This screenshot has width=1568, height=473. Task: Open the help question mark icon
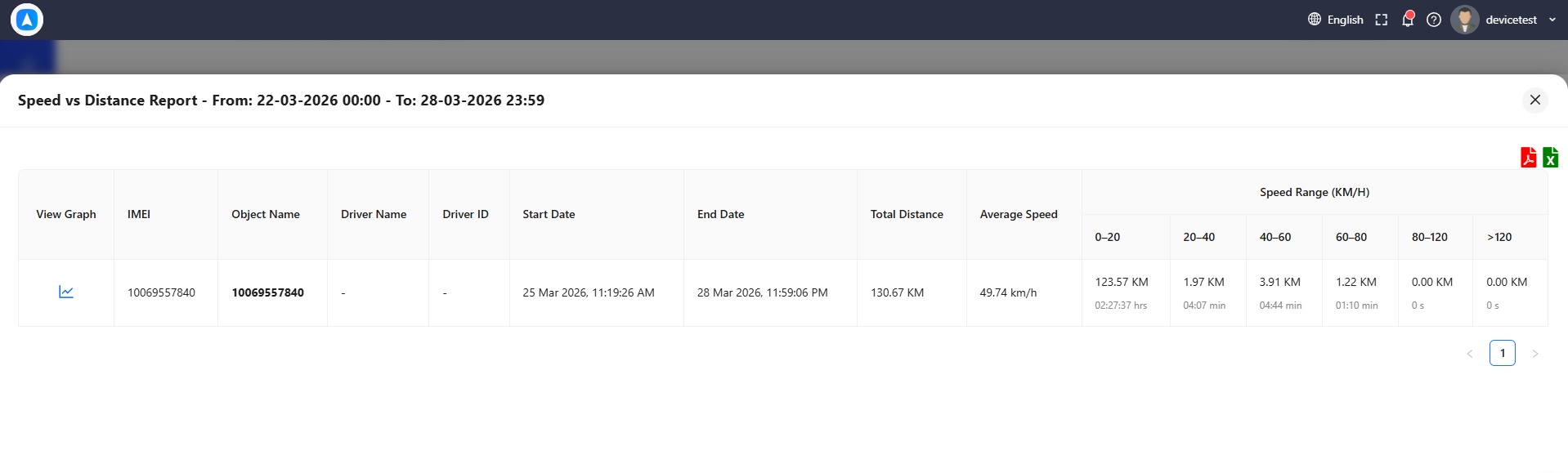(1434, 20)
